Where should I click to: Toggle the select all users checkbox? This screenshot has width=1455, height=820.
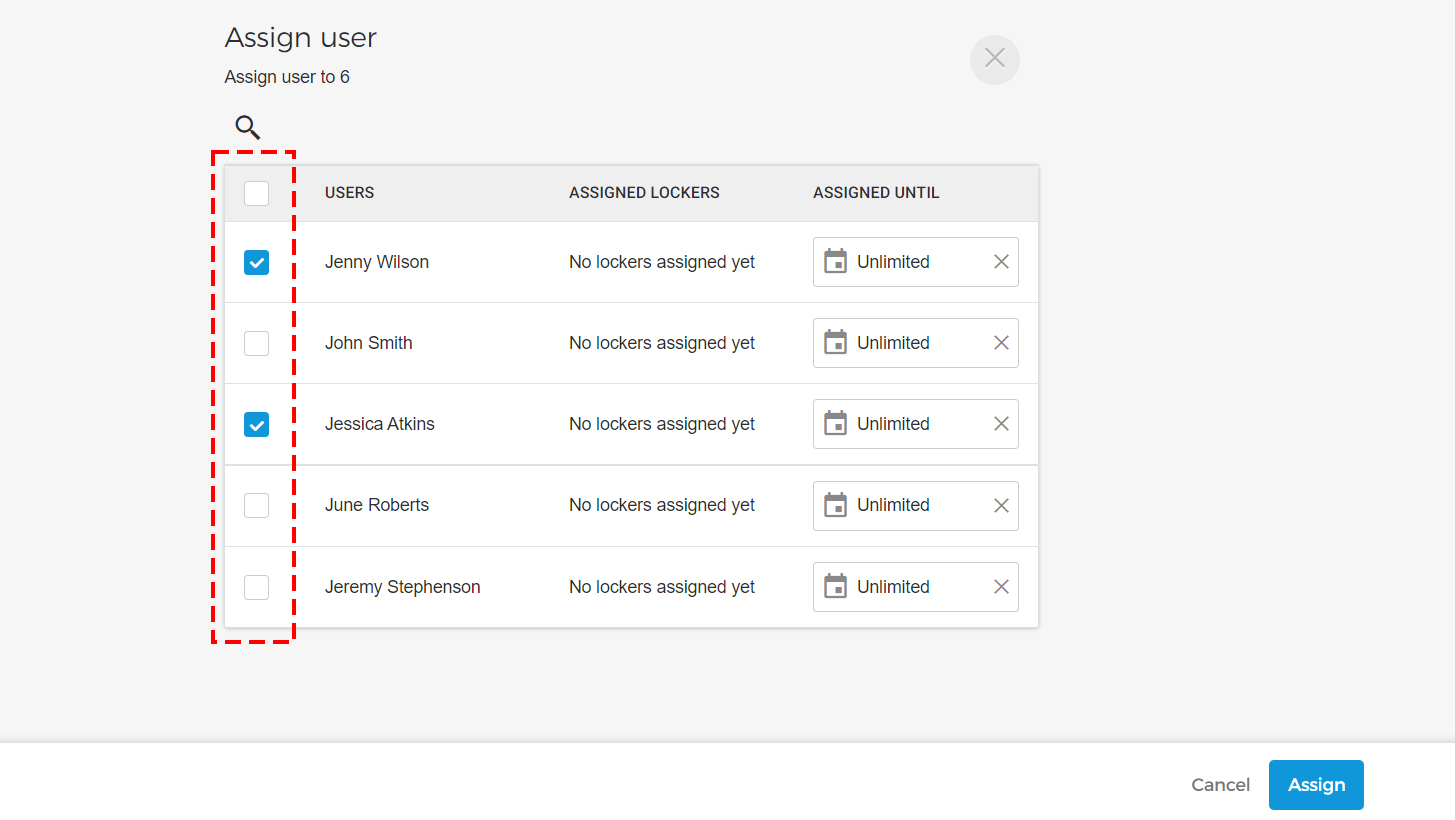[257, 193]
